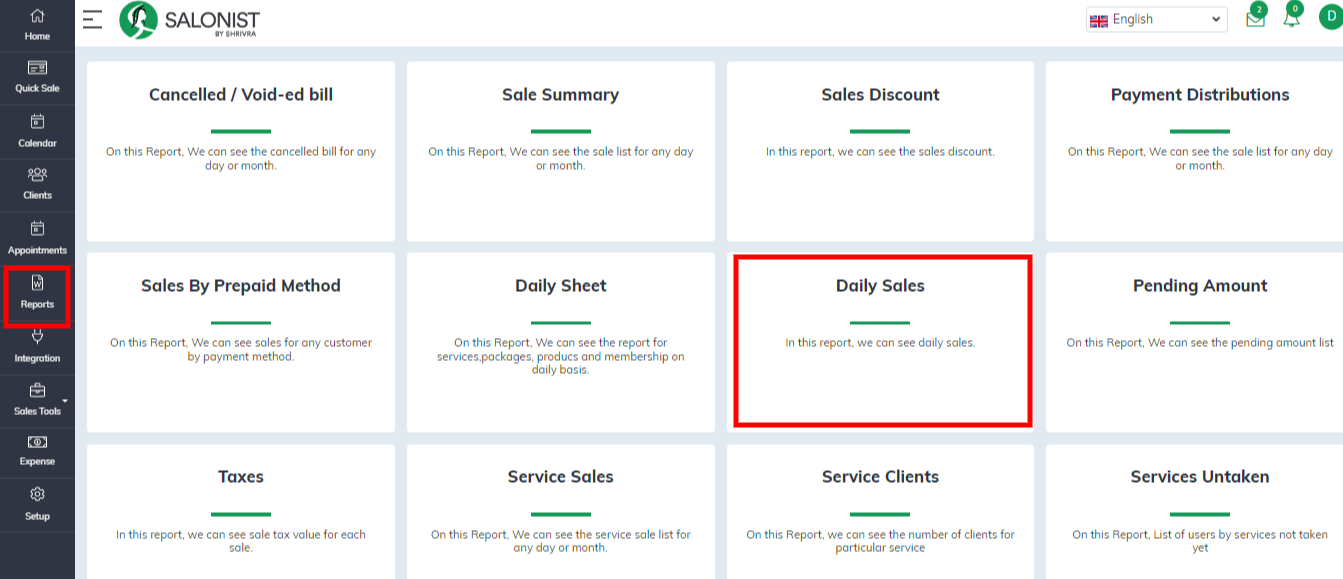The image size is (1343, 579).
Task: Open the Home icon in sidebar
Action: point(37,16)
